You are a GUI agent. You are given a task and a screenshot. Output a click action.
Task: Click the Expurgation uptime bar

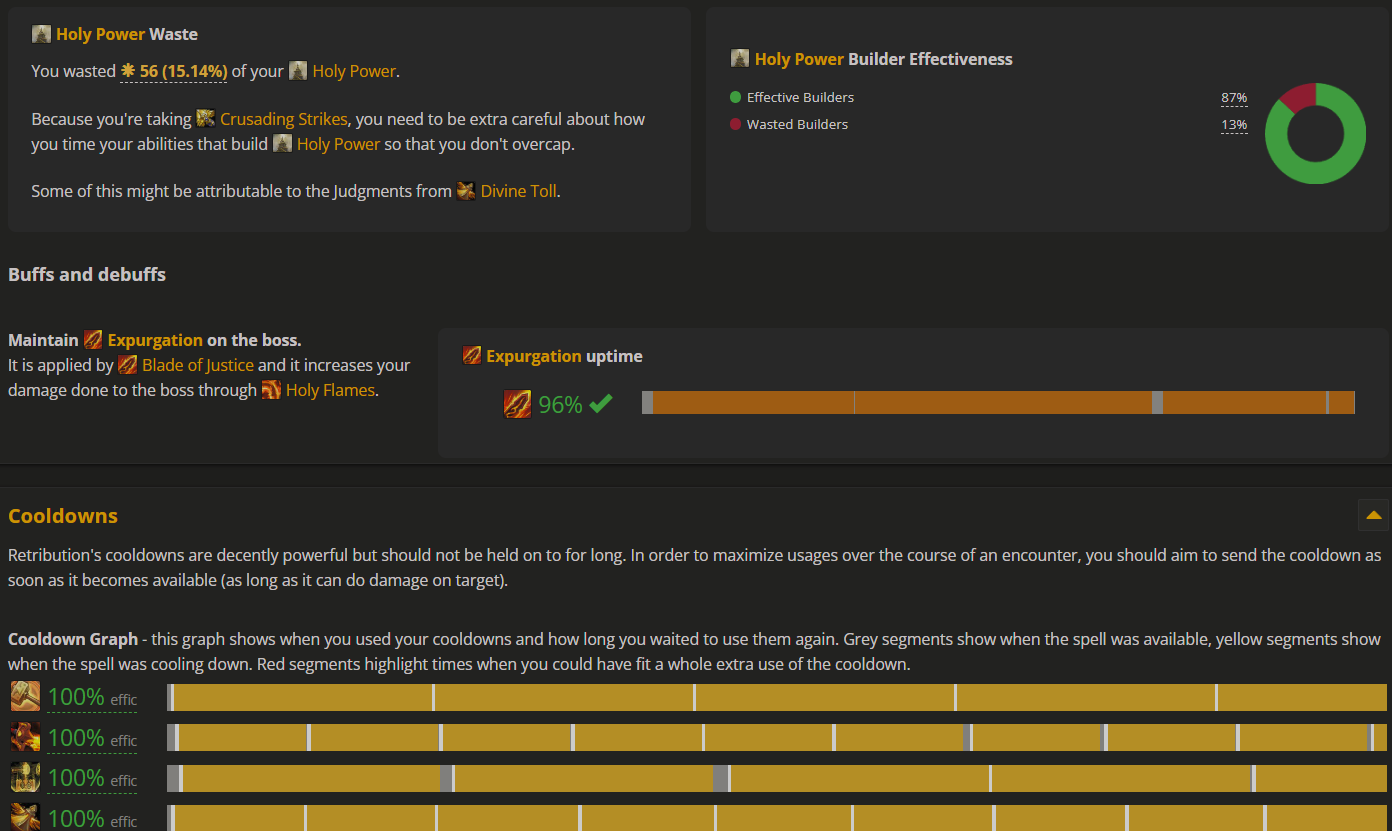[998, 403]
